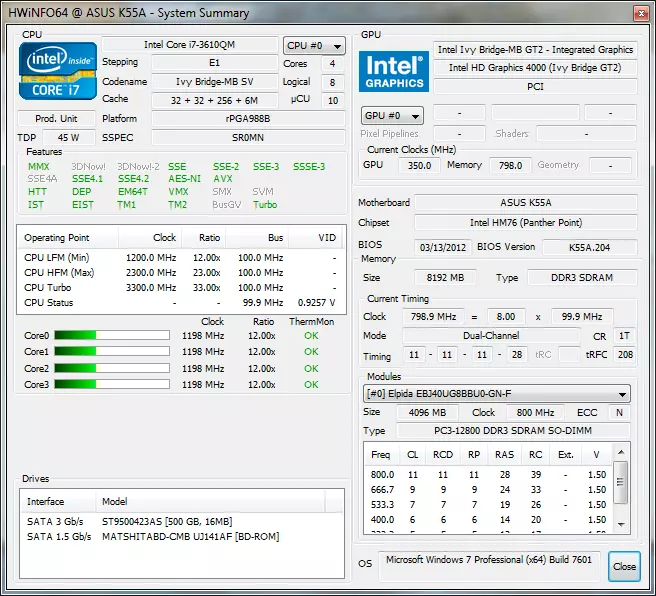Screen dimensions: 656x596
Task: Click the 798.9 MHz memory clock value
Action: (433, 317)
